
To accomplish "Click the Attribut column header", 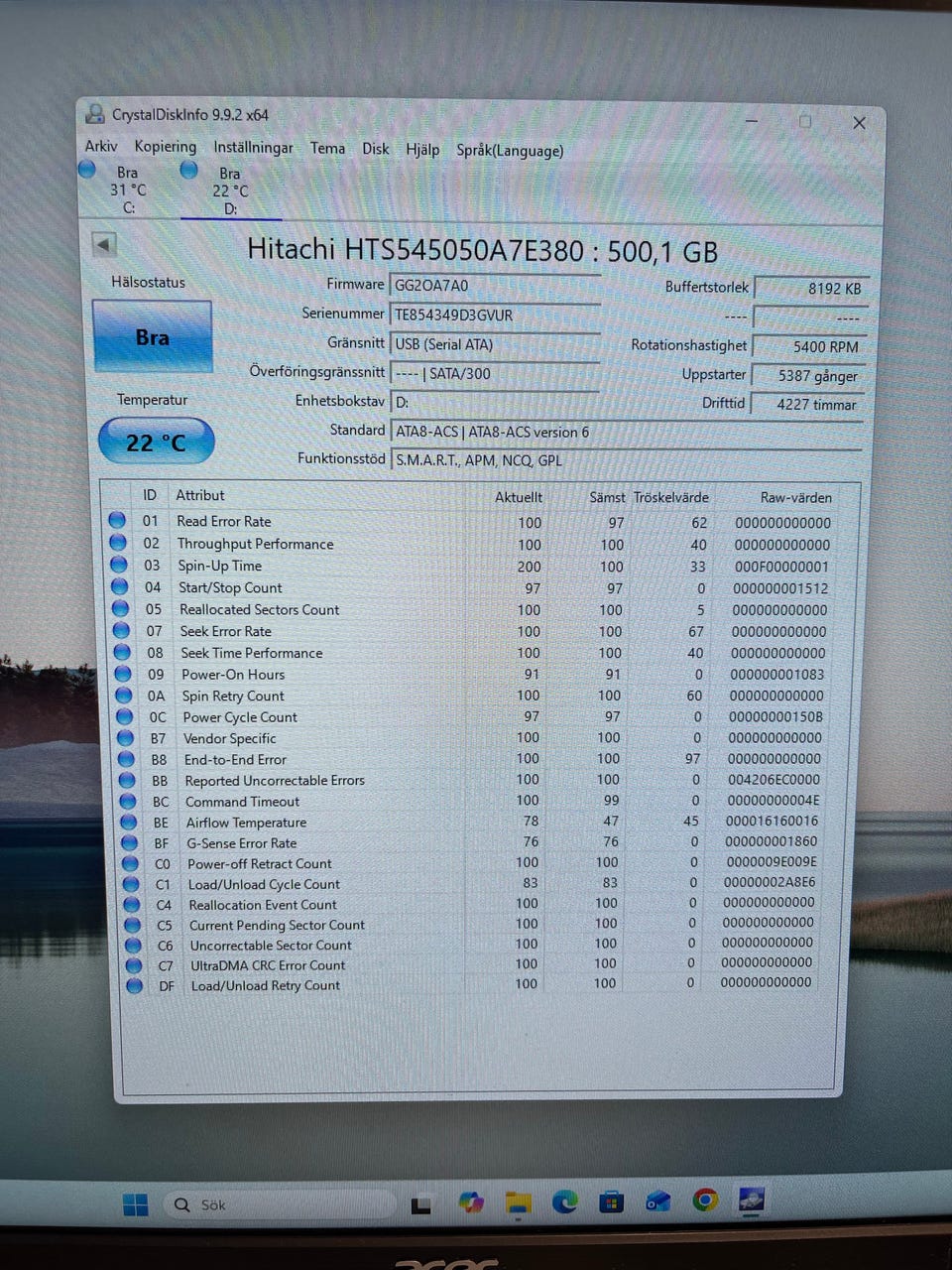I will tap(200, 495).
